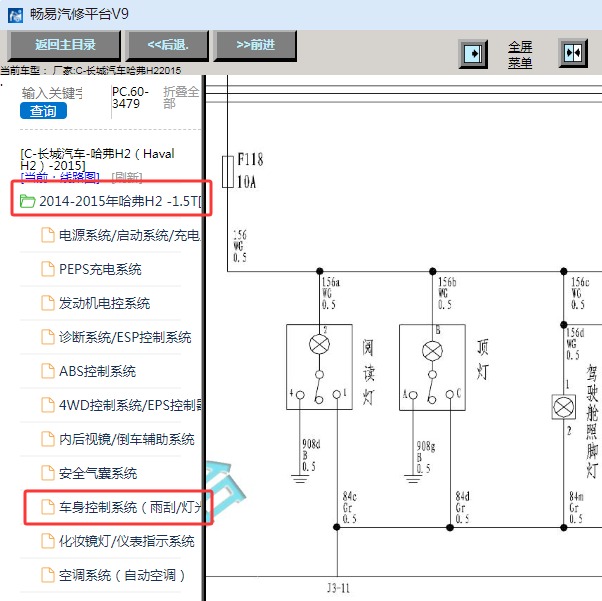Click the single right-arrow panel icon
This screenshot has height=601, width=602.
[473, 54]
